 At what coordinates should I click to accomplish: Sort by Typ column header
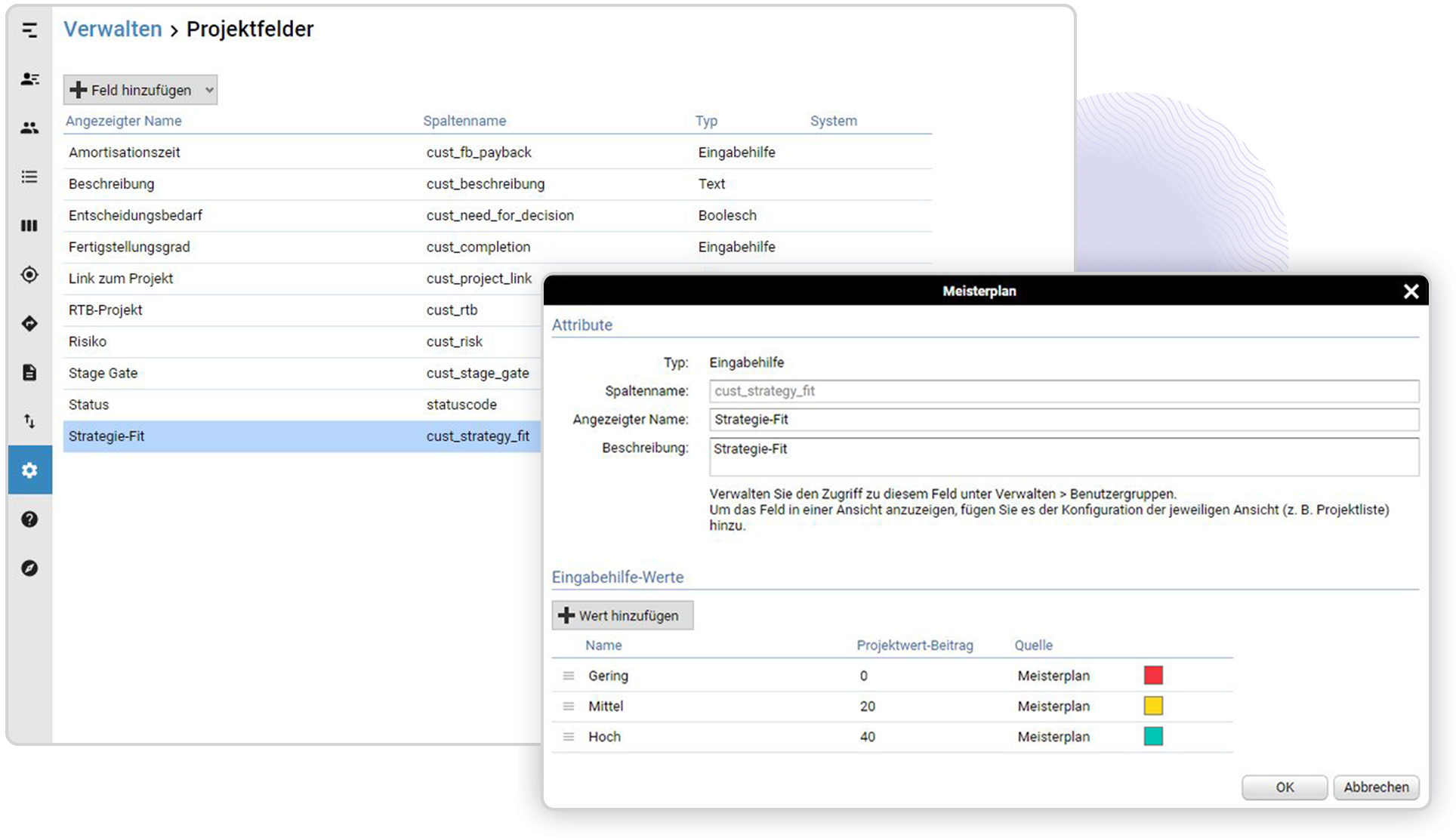coord(706,121)
